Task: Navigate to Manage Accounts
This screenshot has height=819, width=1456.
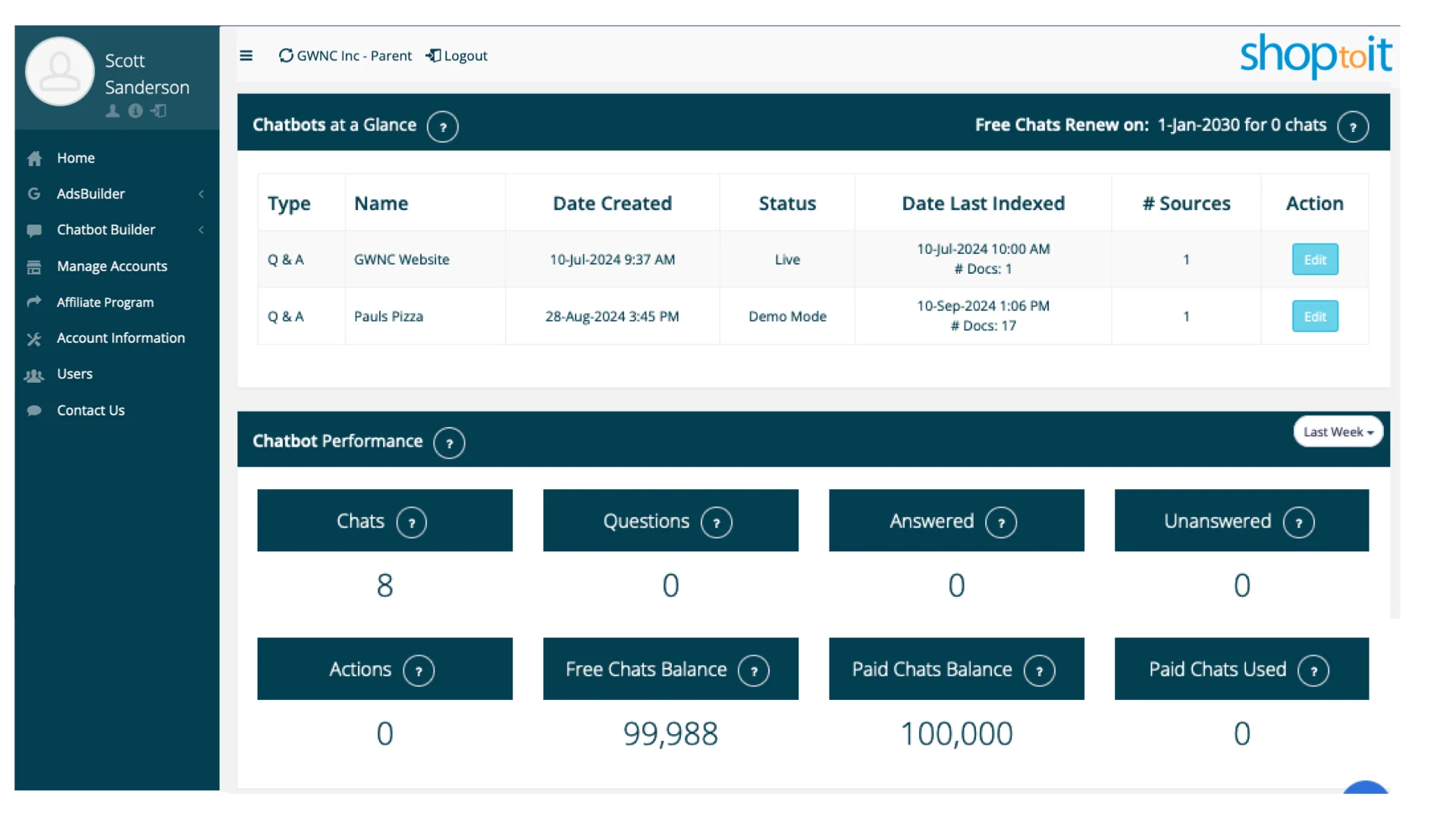Action: pyautogui.click(x=111, y=265)
